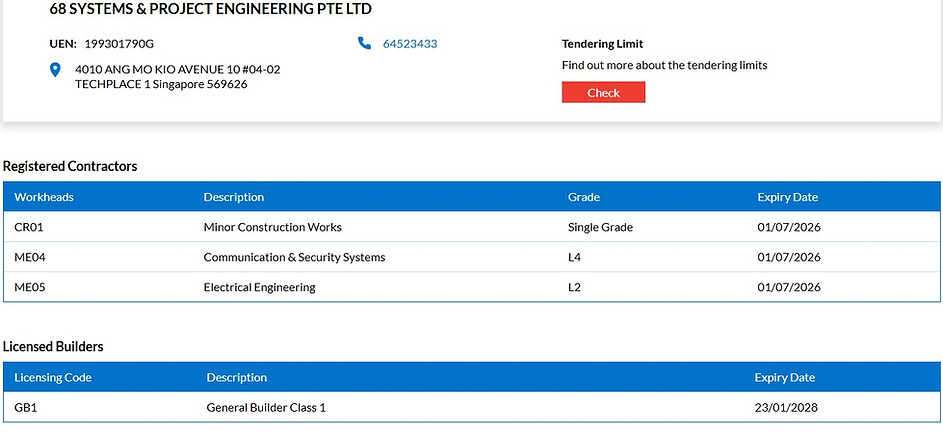Click the Grade column header
943x437 pixels.
pos(583,197)
